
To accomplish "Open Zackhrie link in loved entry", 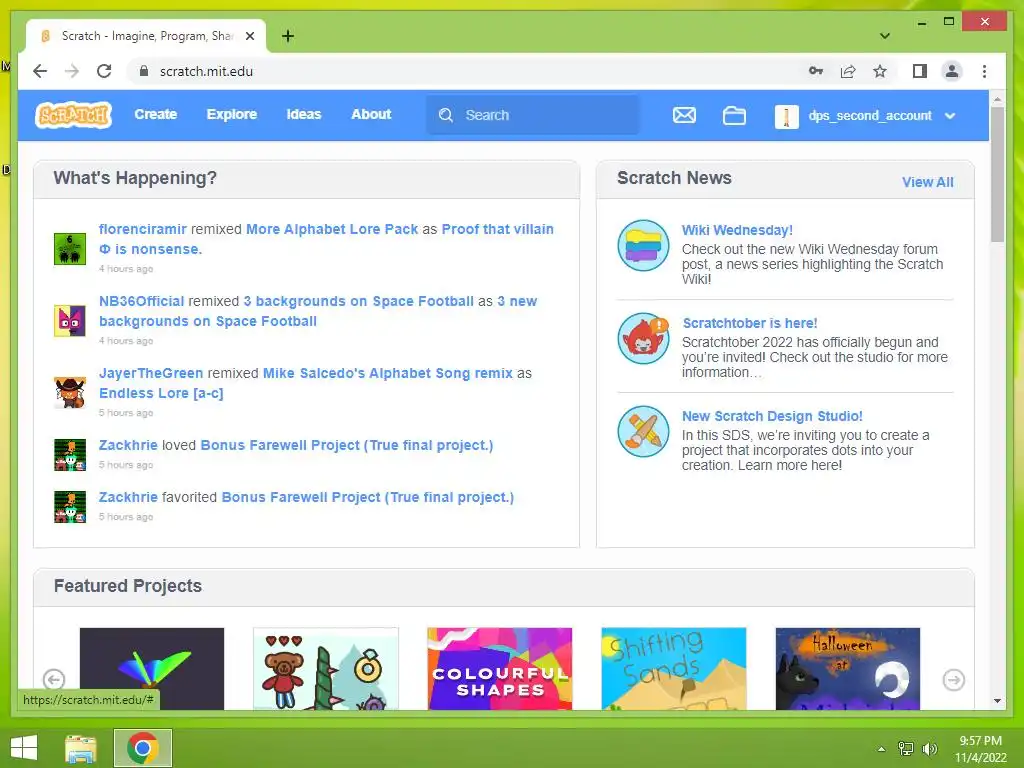I will [128, 445].
